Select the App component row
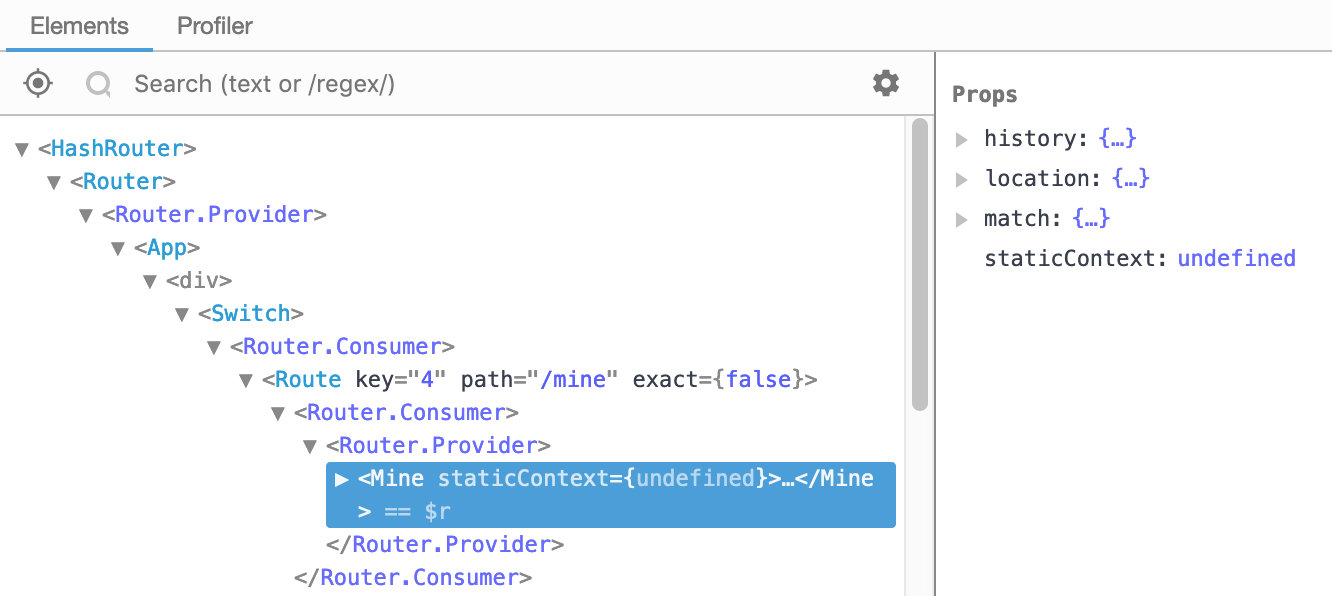Viewport: 1332px width, 596px height. 167,248
